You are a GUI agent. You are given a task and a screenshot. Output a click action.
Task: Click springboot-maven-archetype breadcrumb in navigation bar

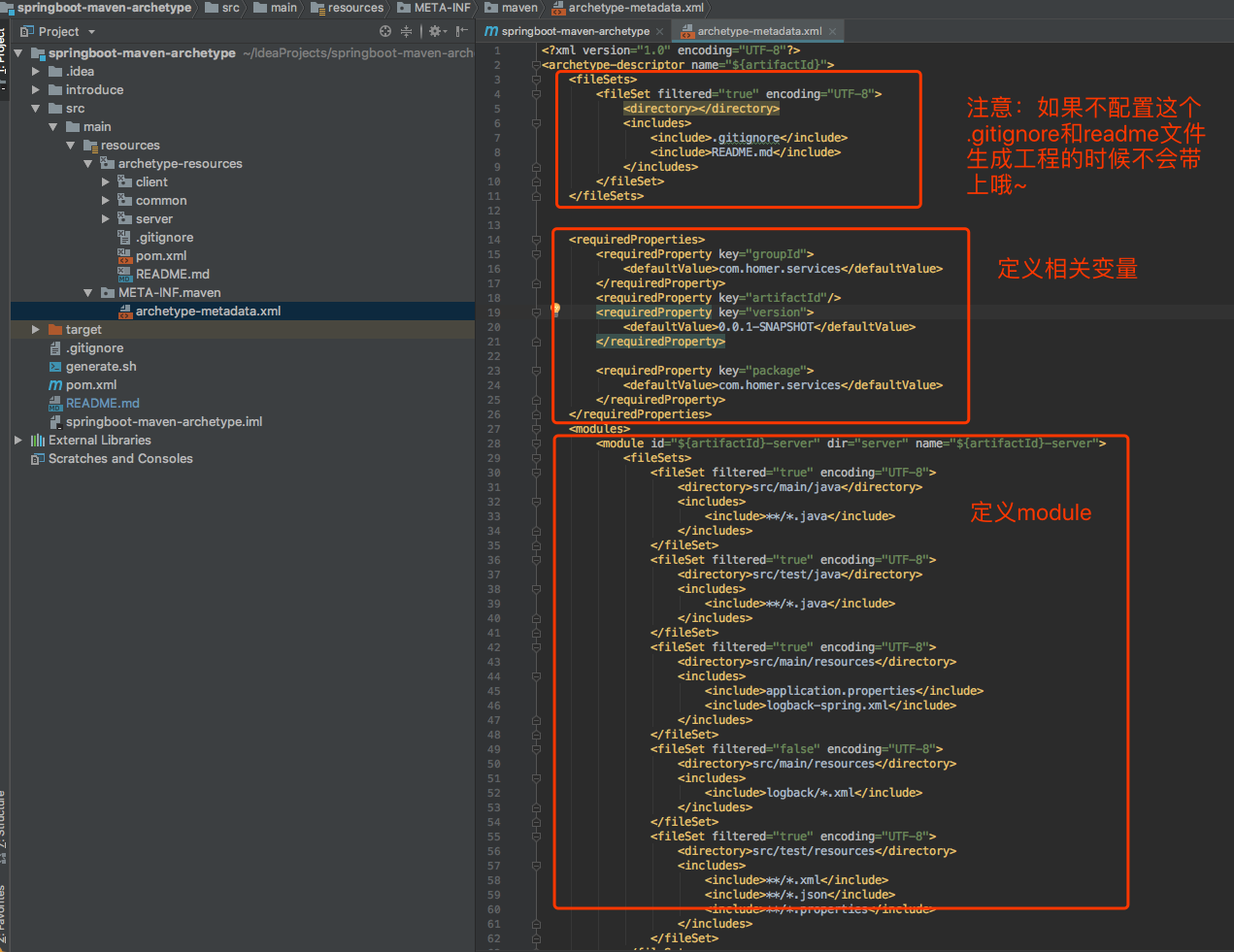[x=96, y=8]
